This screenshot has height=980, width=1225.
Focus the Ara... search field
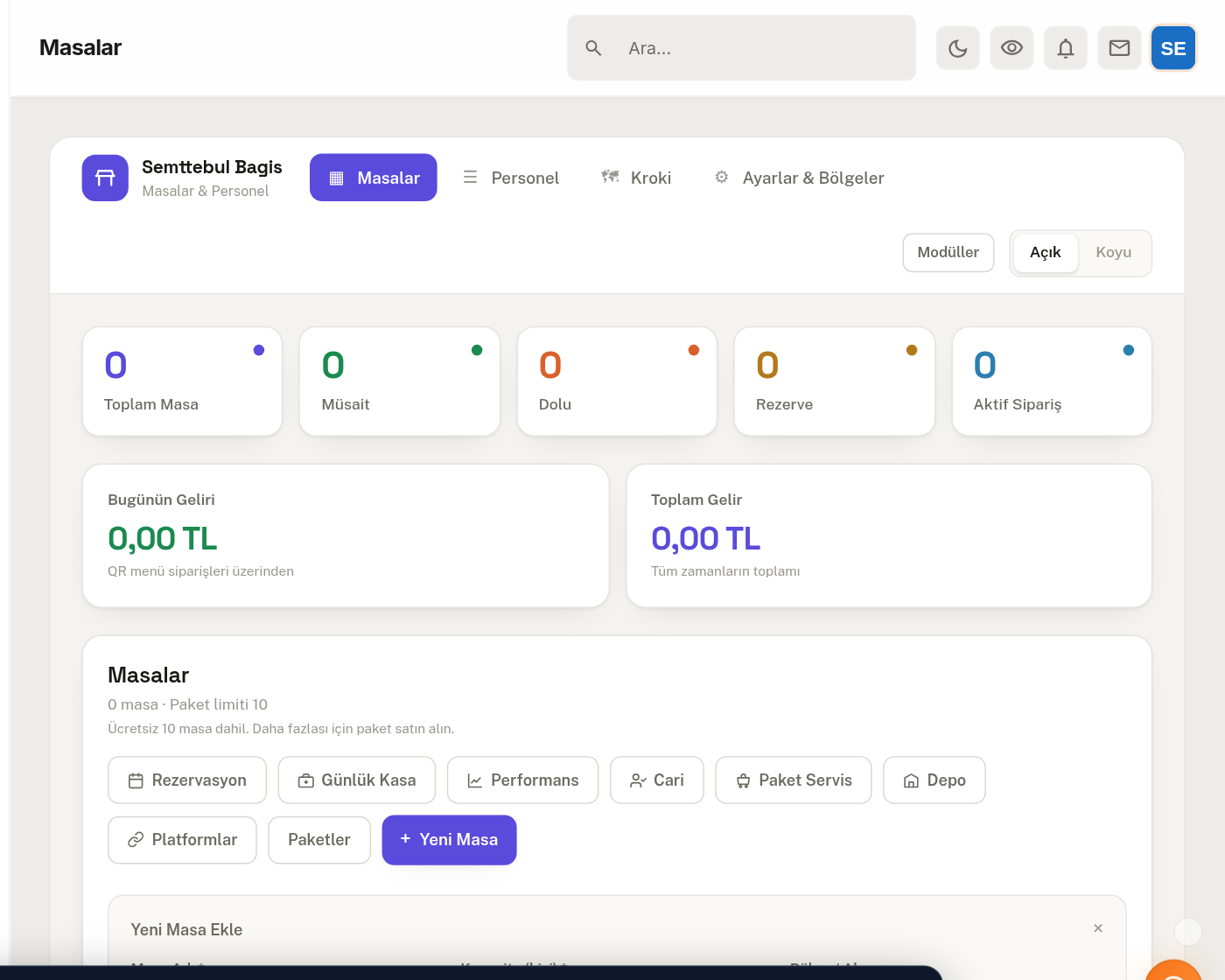[742, 48]
